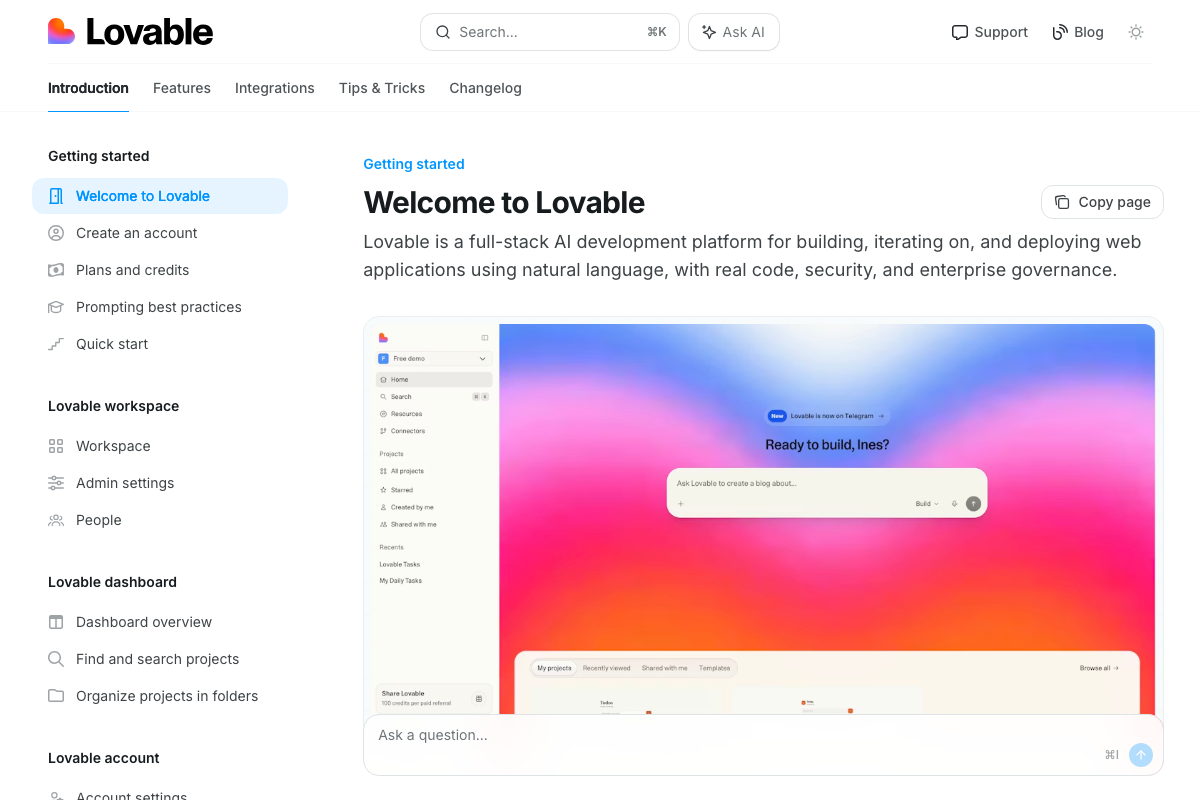
Task: Click the Support chat bubble icon
Action: coord(960,32)
